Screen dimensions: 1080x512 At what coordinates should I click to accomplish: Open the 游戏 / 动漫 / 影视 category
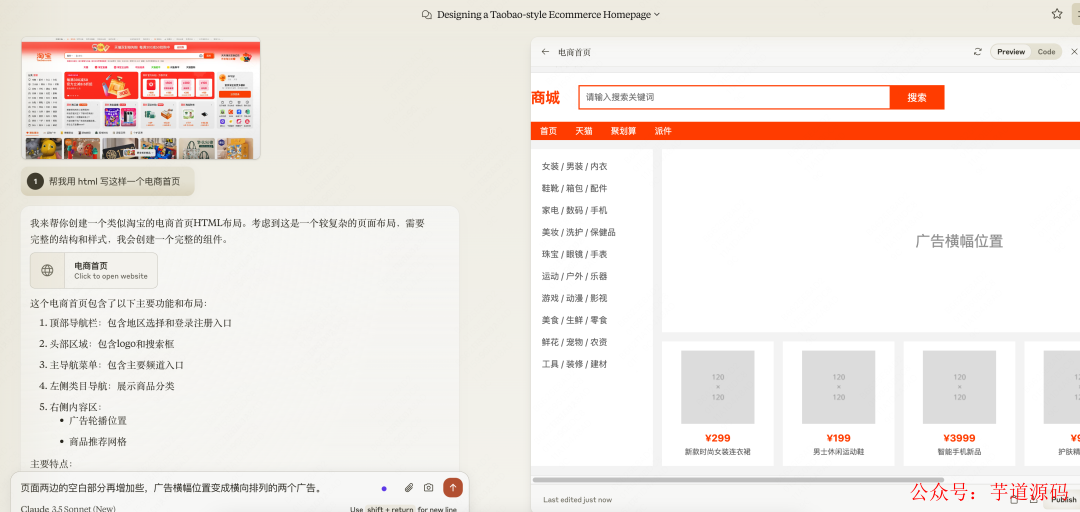(x=574, y=298)
